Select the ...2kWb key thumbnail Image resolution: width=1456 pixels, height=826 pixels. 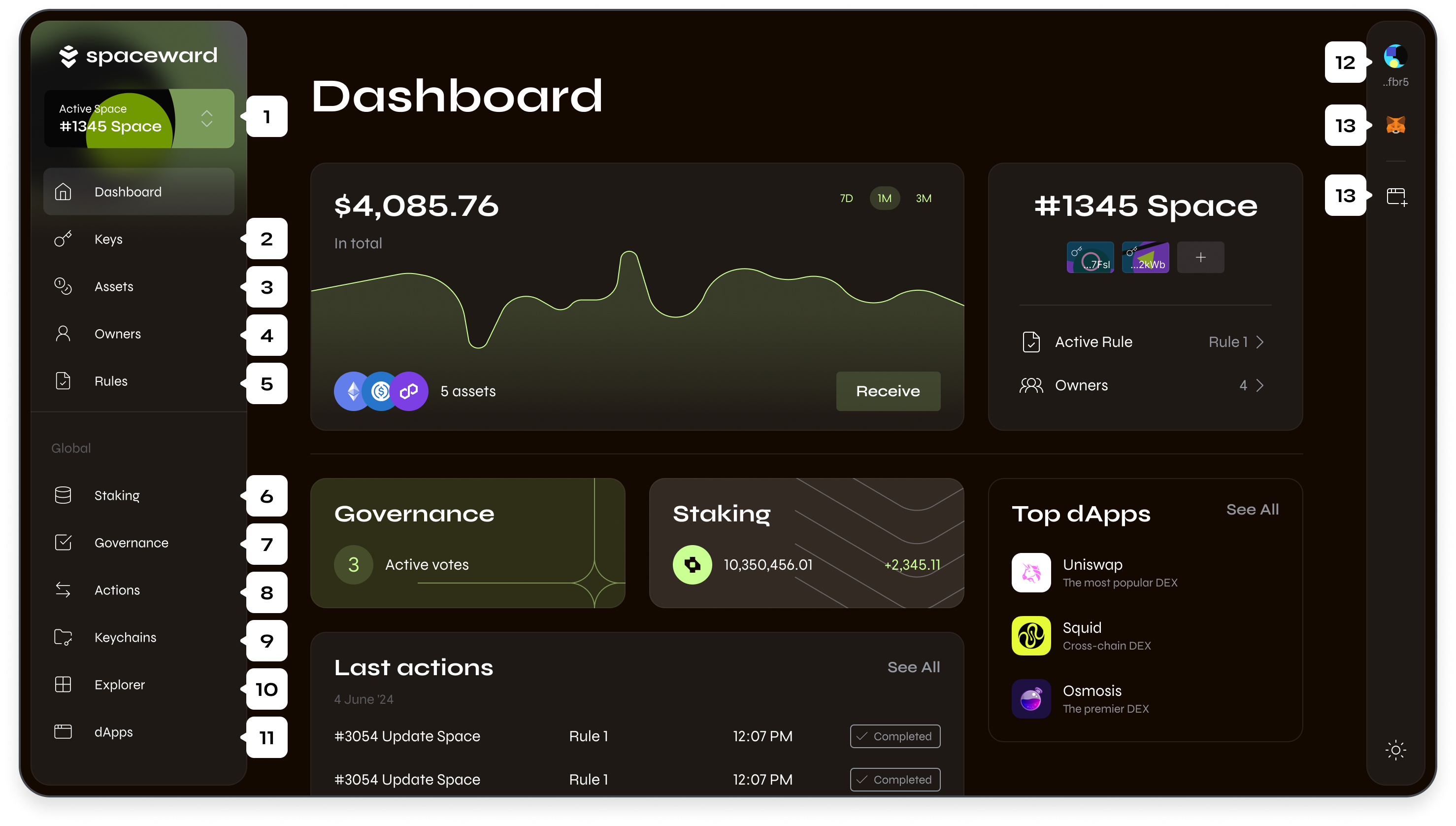click(x=1145, y=258)
